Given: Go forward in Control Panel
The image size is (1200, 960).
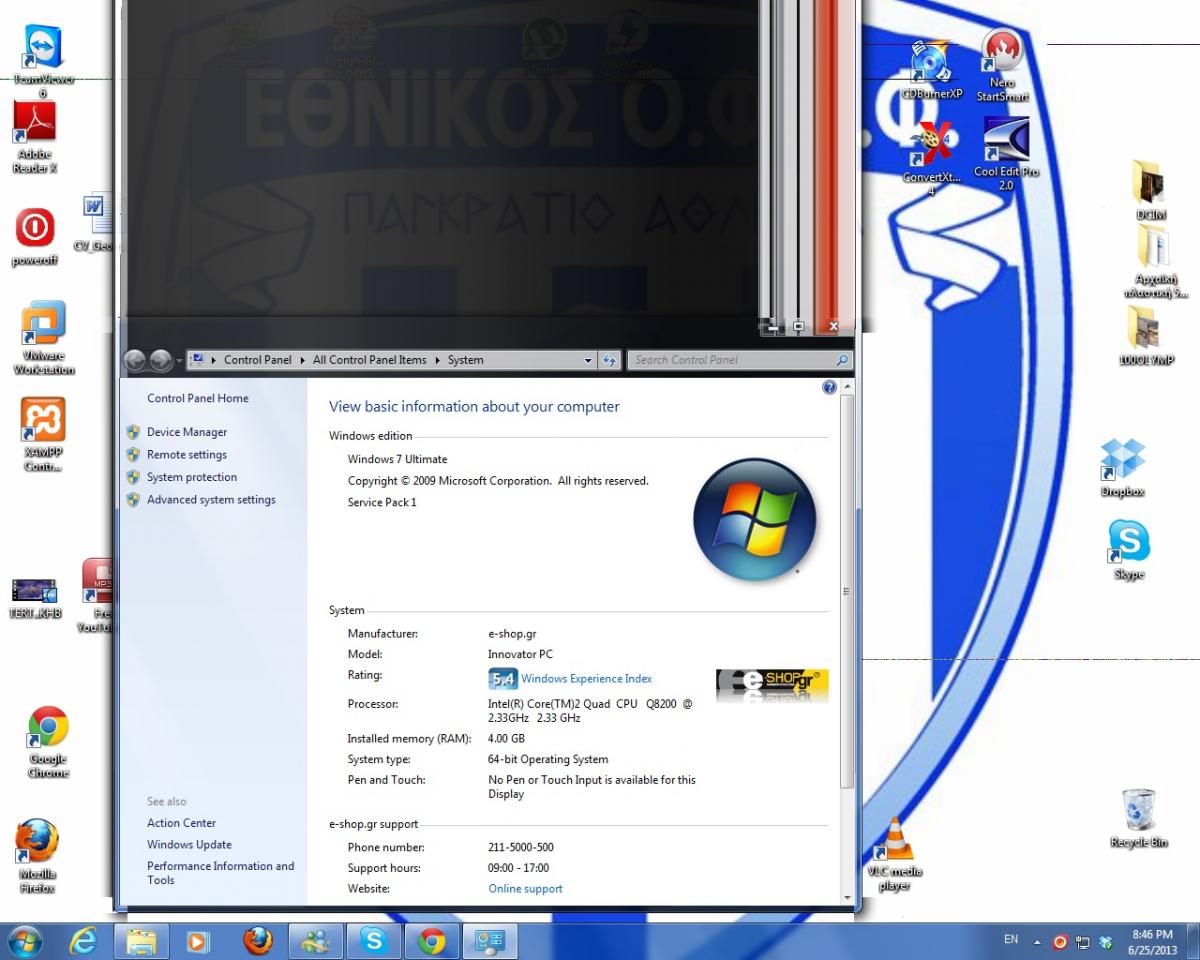Looking at the screenshot, I should click(160, 360).
